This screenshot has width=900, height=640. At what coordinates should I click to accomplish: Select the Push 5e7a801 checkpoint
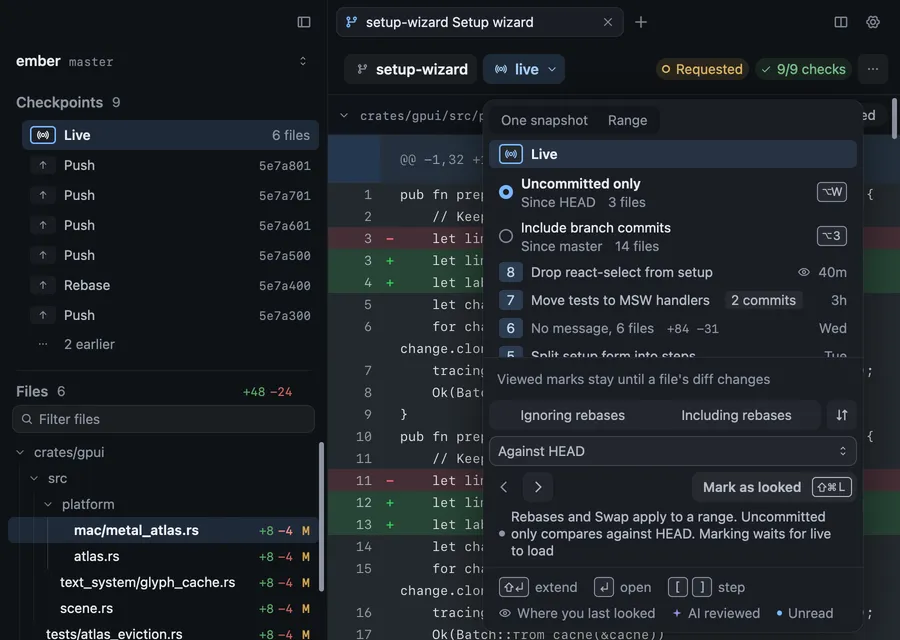point(170,165)
